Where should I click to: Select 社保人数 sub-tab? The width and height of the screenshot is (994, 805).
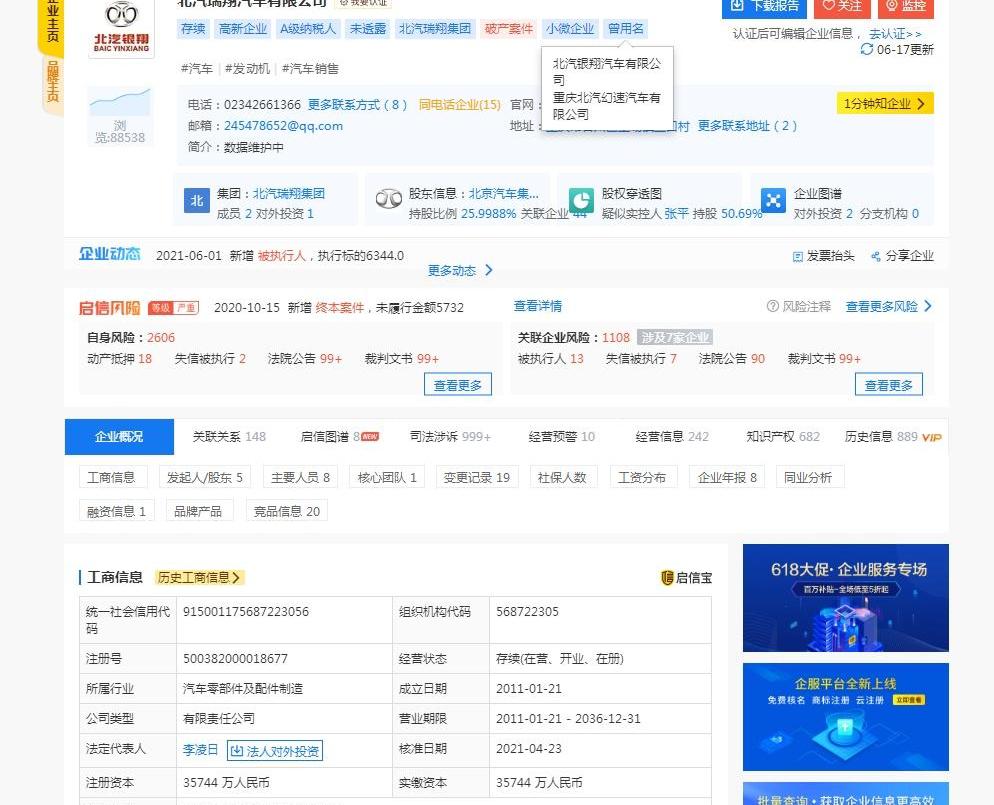pyautogui.click(x=564, y=477)
